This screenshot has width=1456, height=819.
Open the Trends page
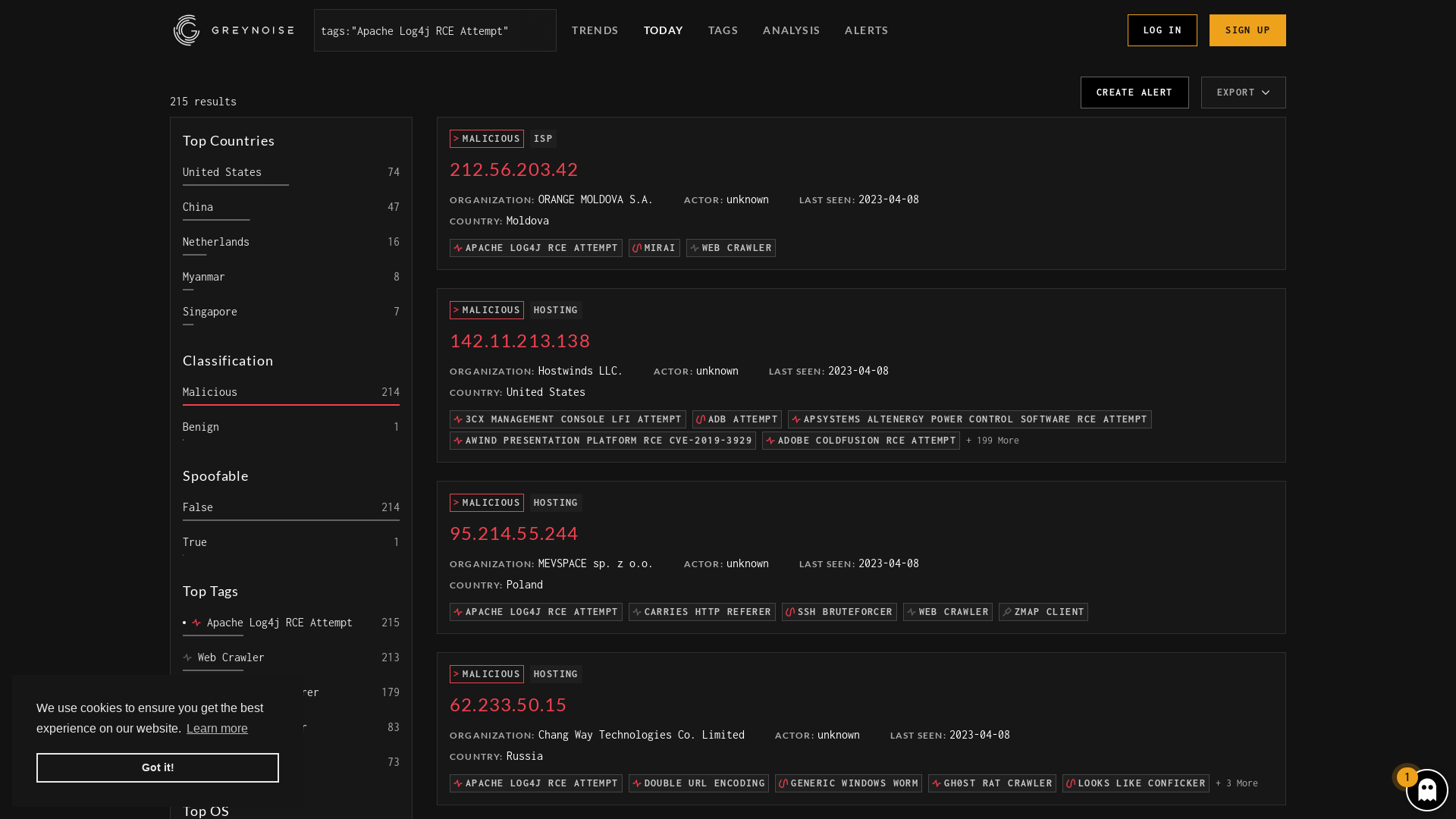[x=595, y=30]
